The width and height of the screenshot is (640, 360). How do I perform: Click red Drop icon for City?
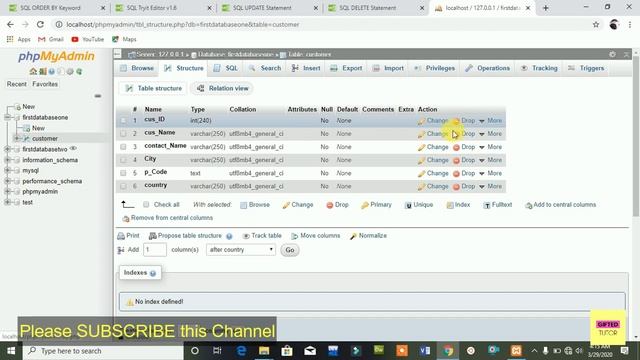456,160
